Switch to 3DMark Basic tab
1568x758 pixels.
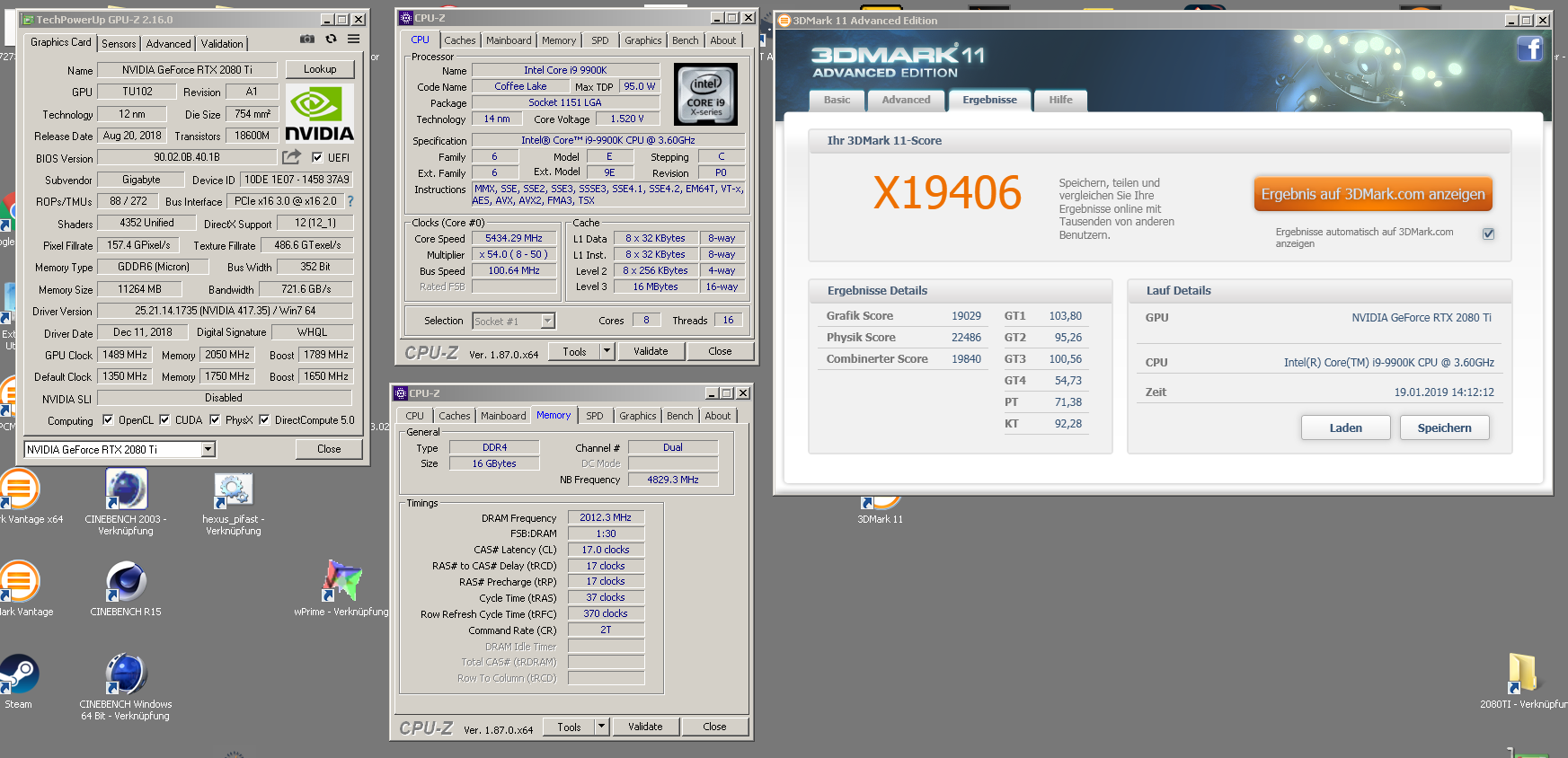pos(837,100)
